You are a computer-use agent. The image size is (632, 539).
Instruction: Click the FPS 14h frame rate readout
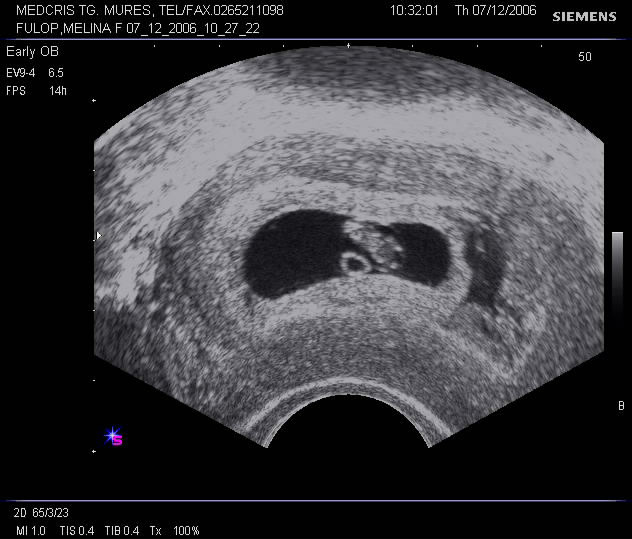35,90
